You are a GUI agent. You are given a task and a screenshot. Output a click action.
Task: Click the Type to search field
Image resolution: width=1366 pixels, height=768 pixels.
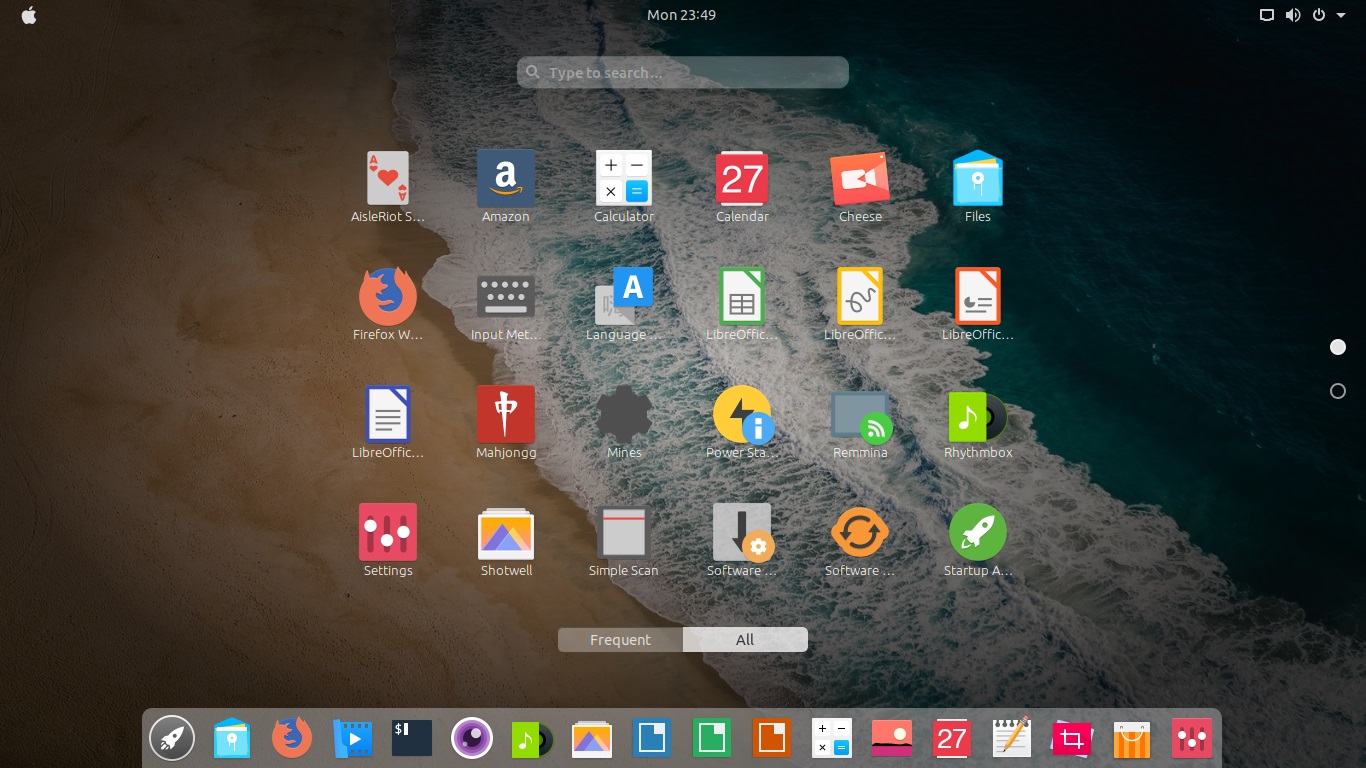point(683,72)
